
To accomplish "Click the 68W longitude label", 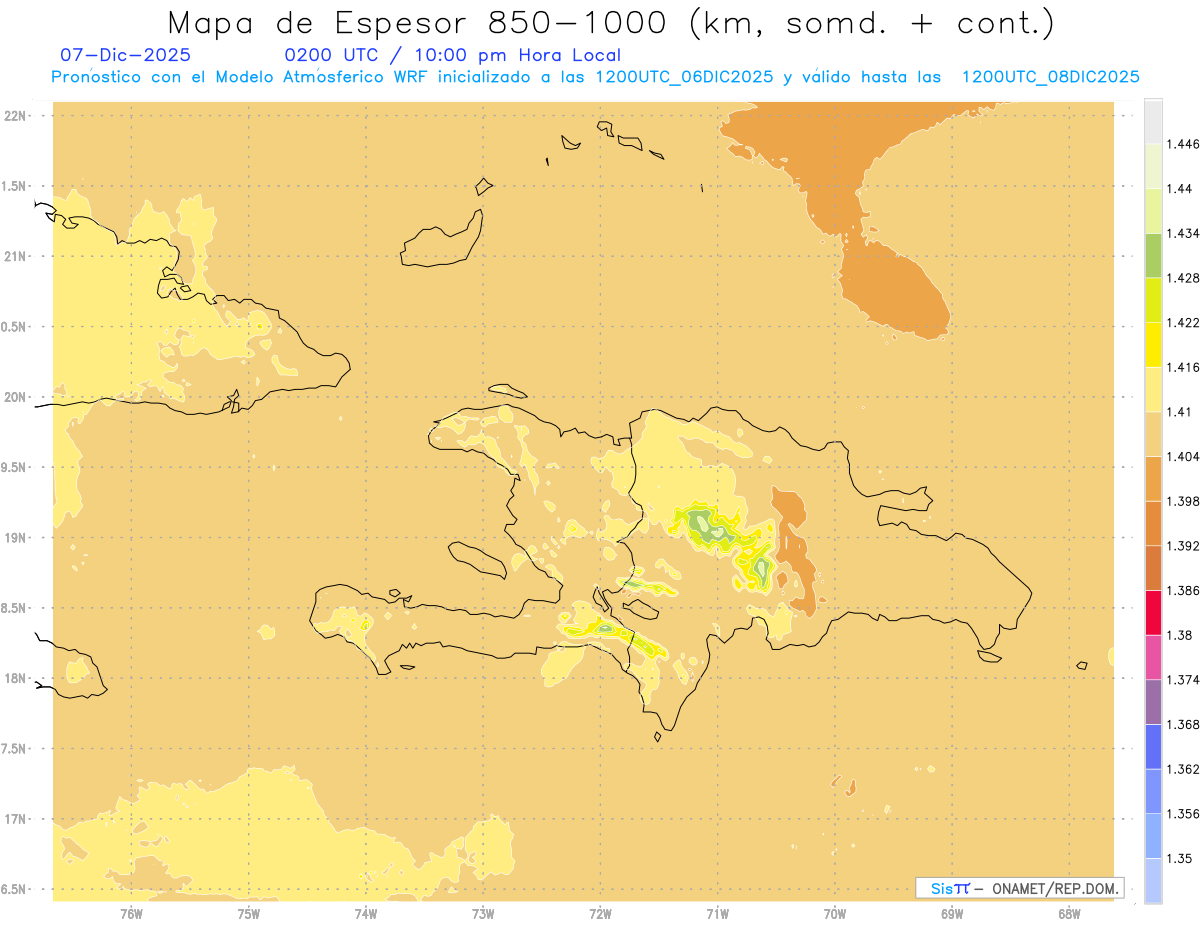I will 1069,913.
